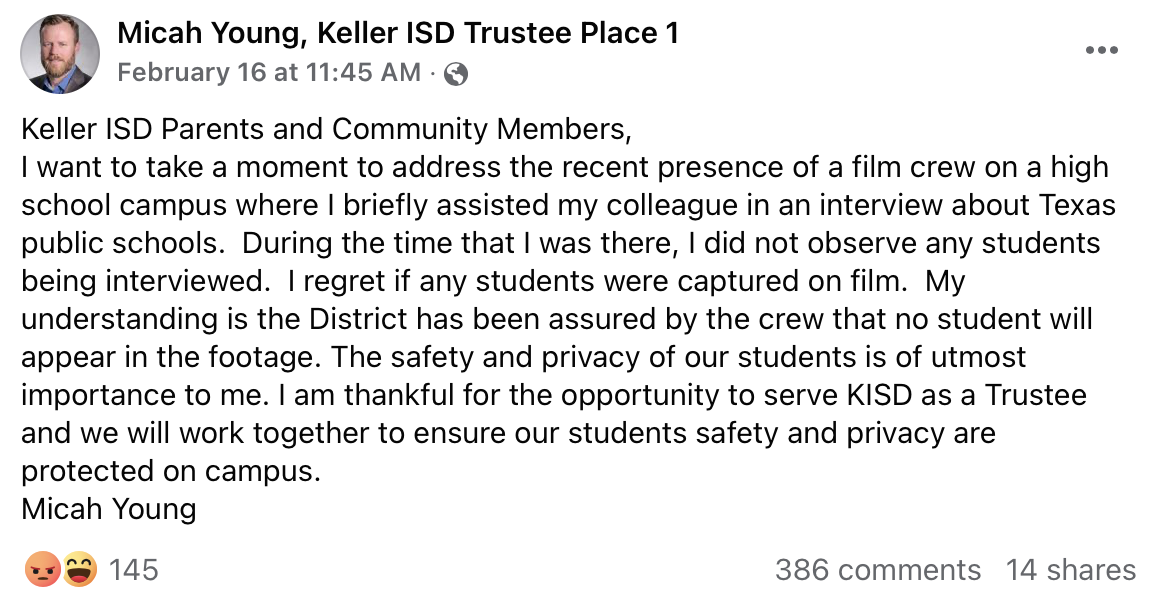
Task: Open Micah Young's profile photo
Action: pyautogui.click(x=60, y=54)
